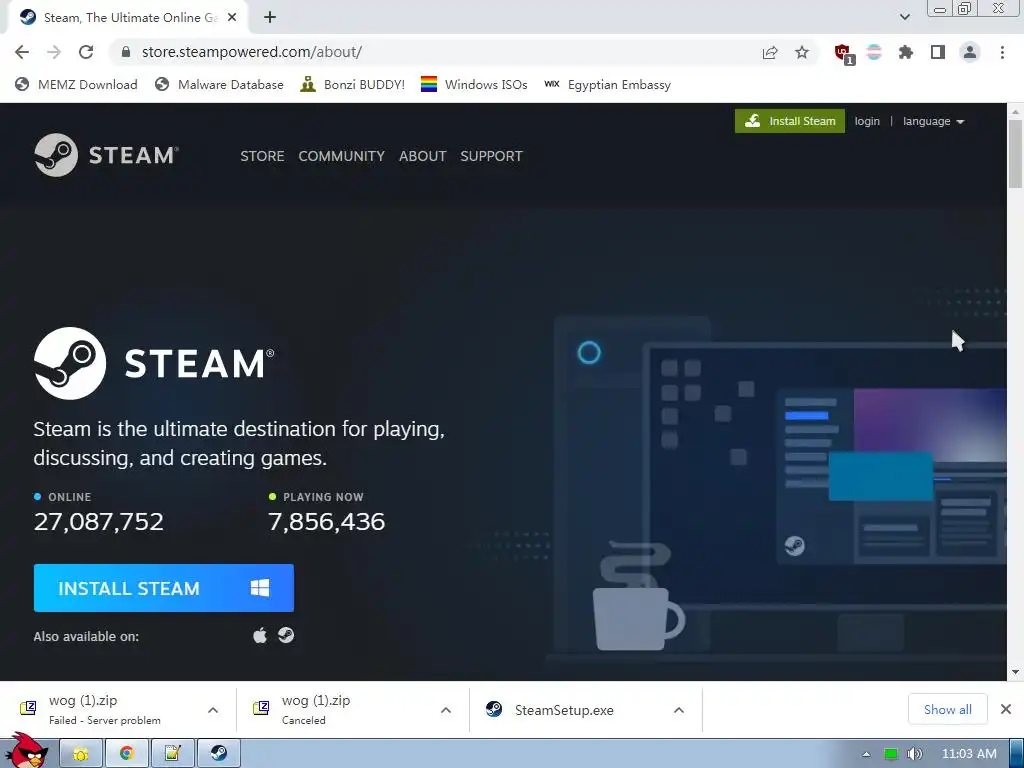Select the SteamOS download icon
The width and height of the screenshot is (1024, 768).
[286, 635]
